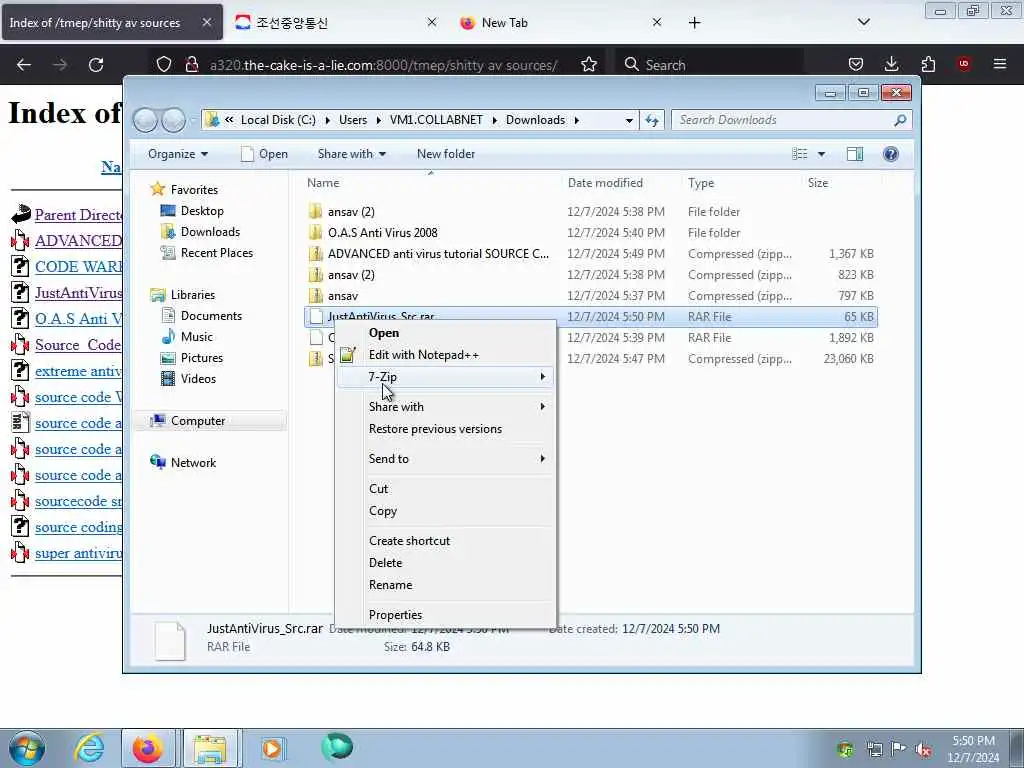Click Firefox Search box

pos(711,65)
